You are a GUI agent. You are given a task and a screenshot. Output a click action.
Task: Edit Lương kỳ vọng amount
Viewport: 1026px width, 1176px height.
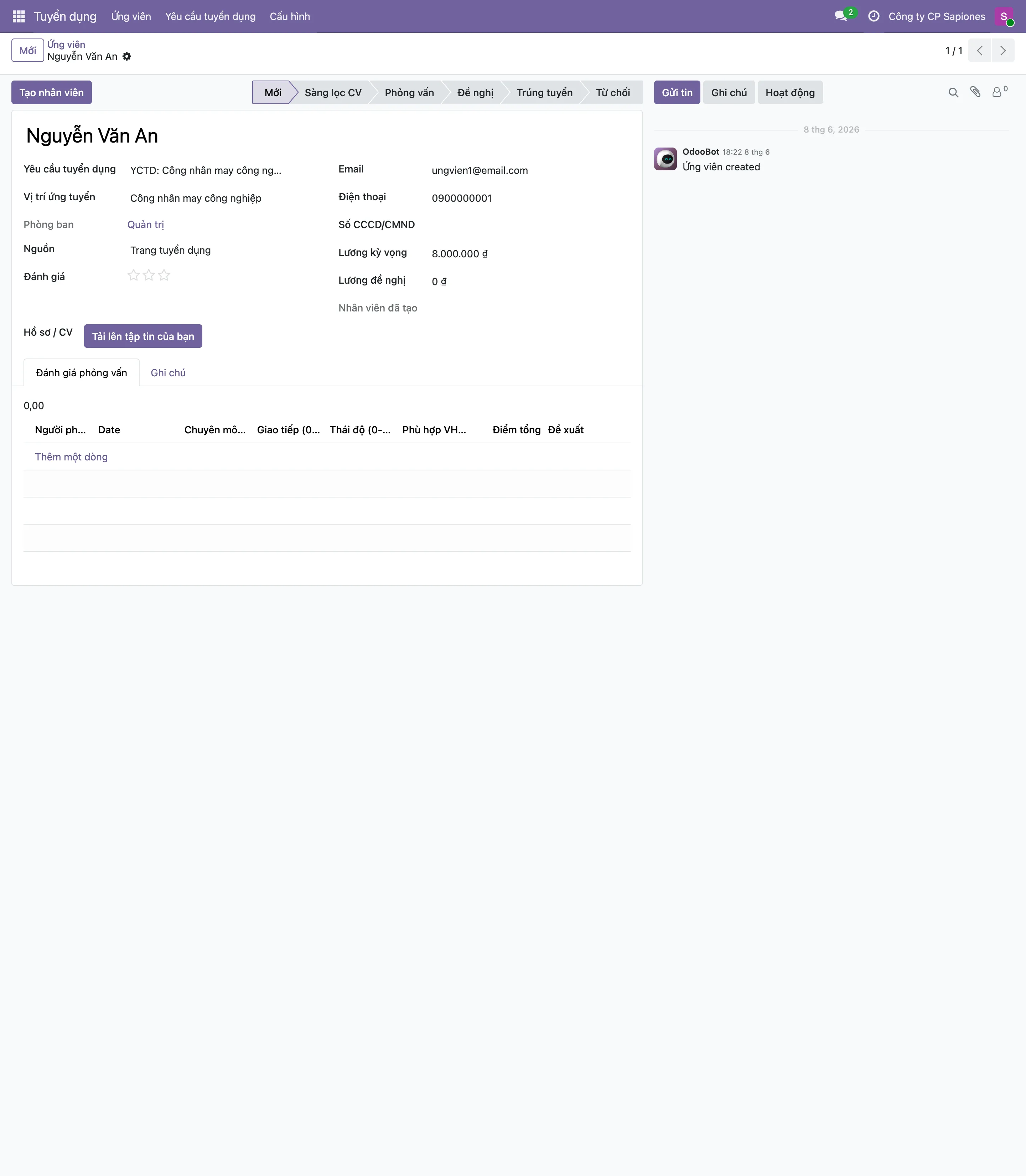click(530, 254)
